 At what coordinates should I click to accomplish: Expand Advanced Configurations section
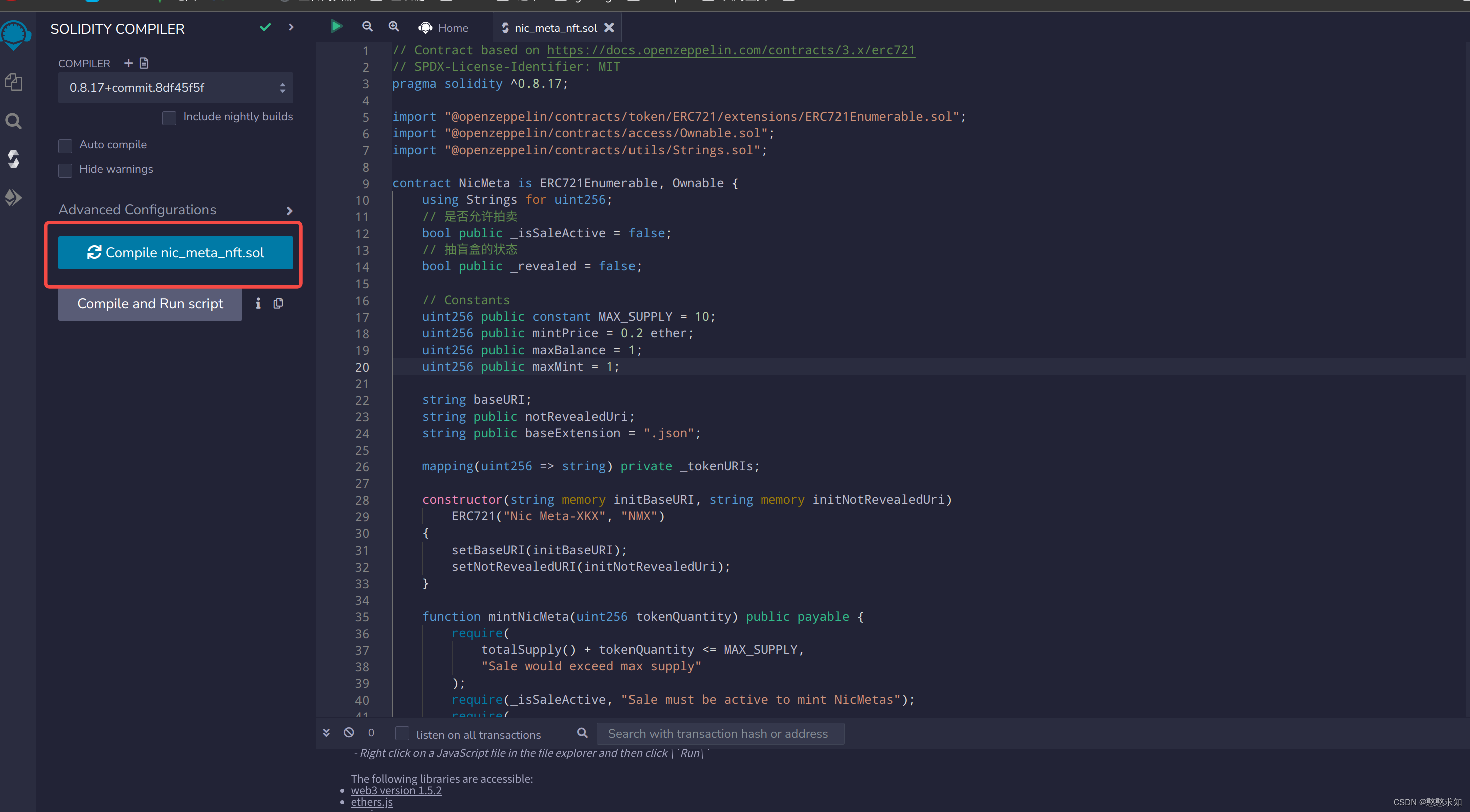point(175,210)
